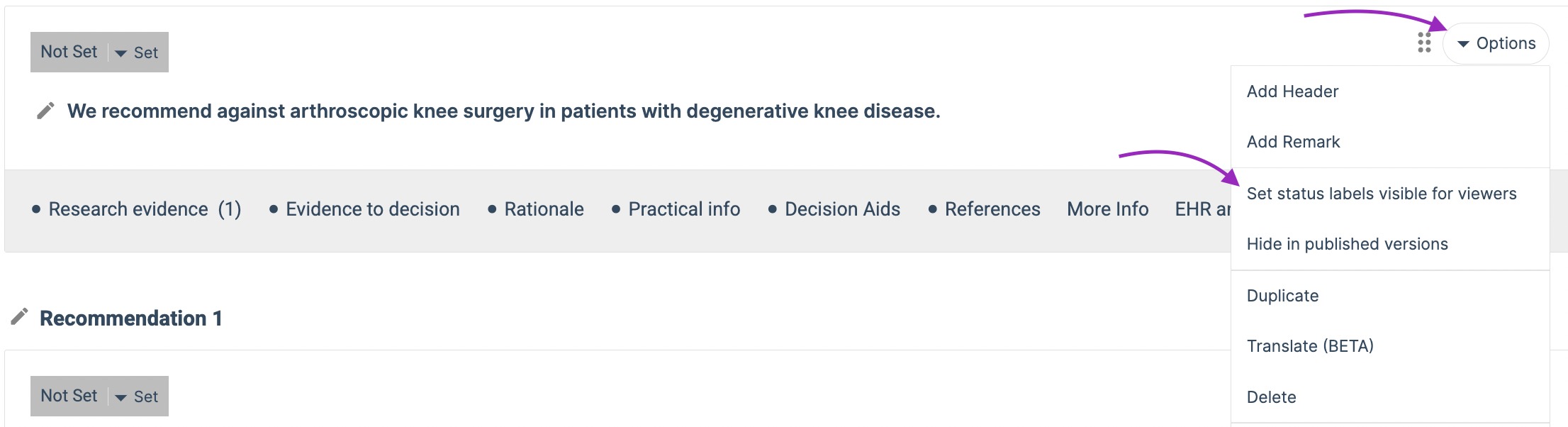Switch to the Evidence to decision tab

pos(364,209)
